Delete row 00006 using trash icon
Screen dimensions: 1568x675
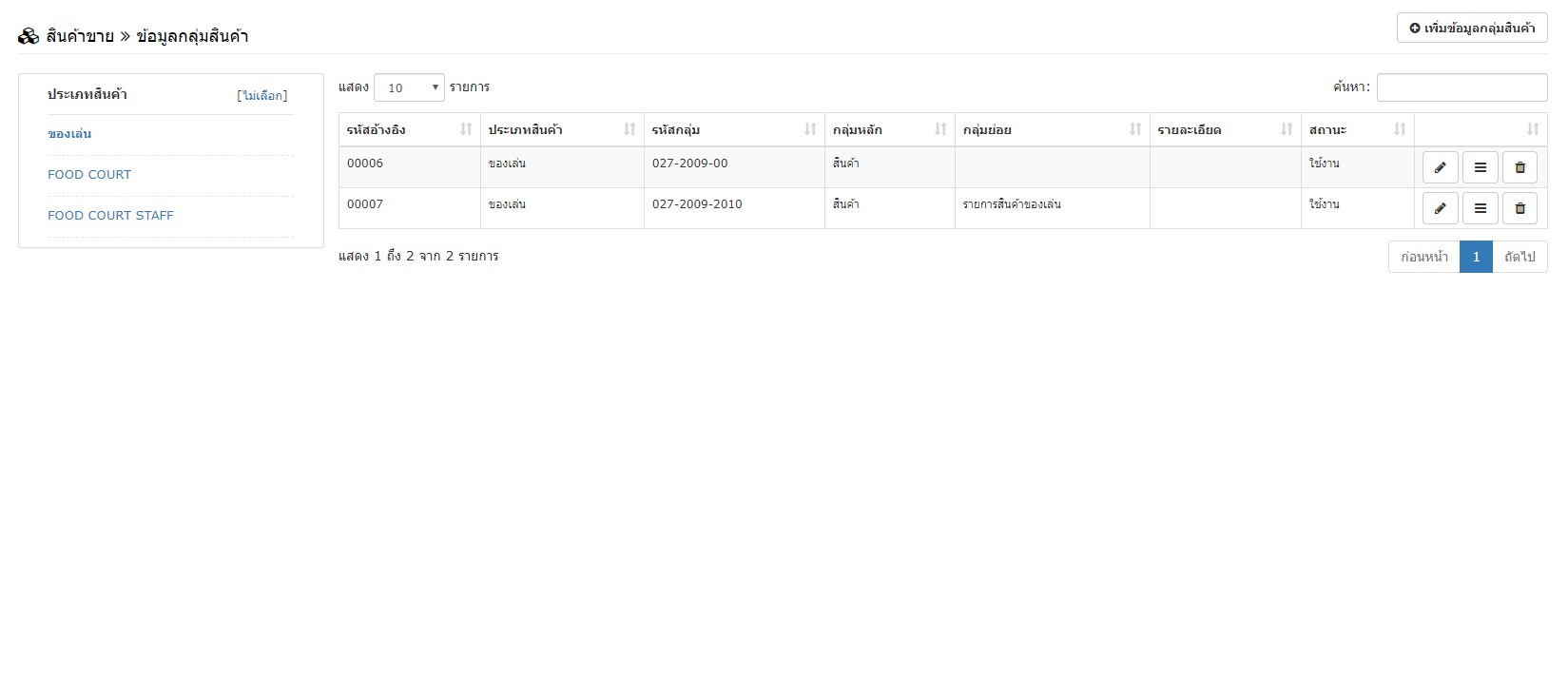[x=1520, y=167]
